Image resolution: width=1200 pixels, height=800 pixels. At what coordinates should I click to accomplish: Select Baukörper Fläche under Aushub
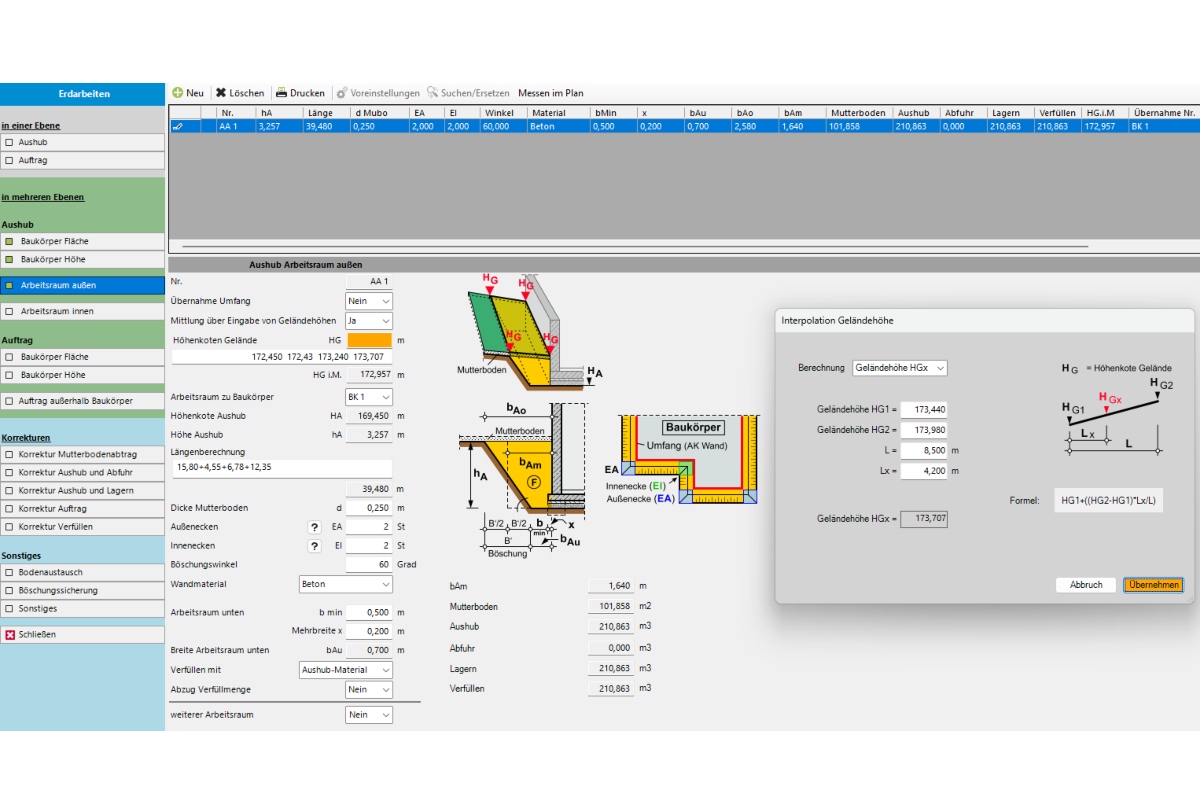tap(82, 242)
